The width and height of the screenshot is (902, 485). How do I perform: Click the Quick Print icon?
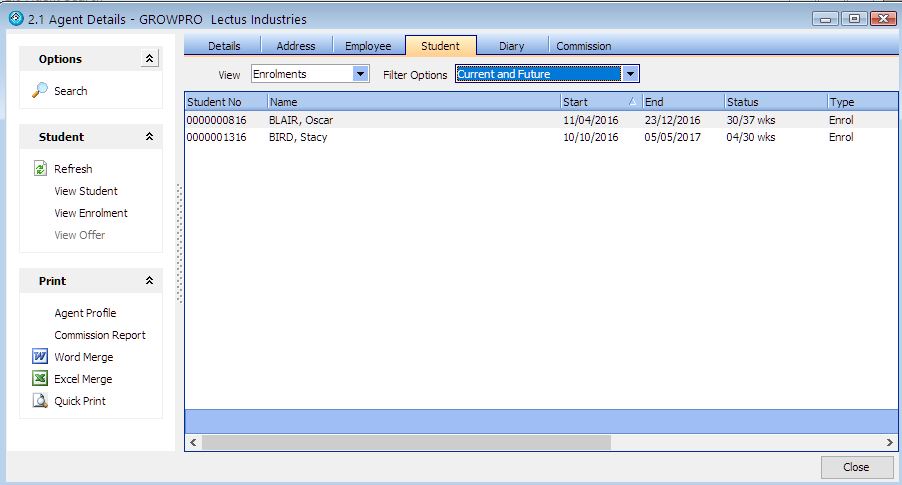(x=41, y=401)
